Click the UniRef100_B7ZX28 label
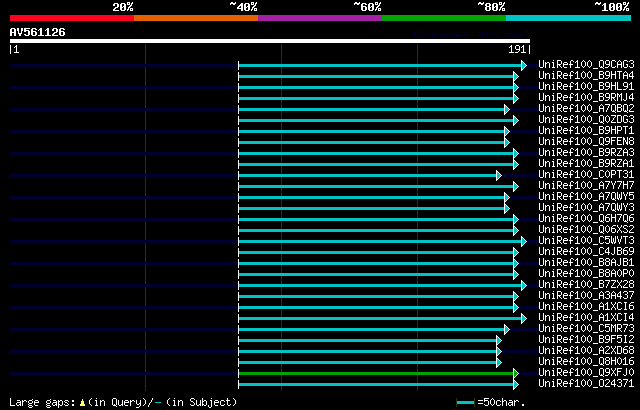Screen dimensions: 640x410 pos(586,285)
